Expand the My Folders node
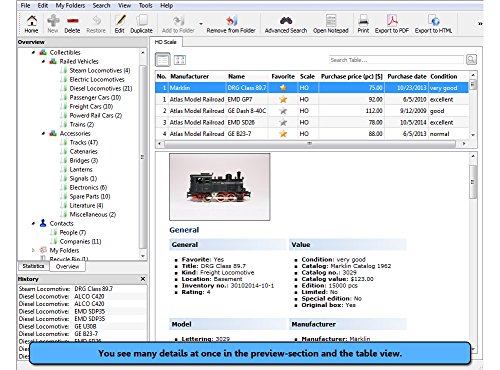The image size is (500, 370). point(33,250)
